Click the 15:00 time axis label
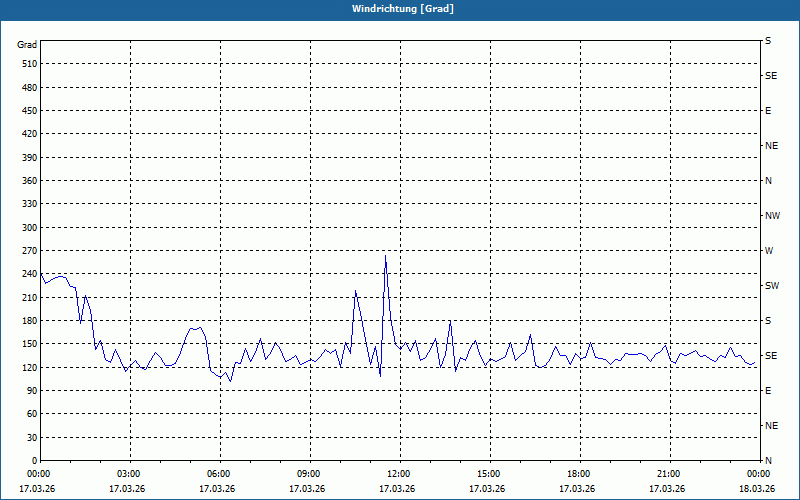The height and width of the screenshot is (500, 800). coord(489,474)
